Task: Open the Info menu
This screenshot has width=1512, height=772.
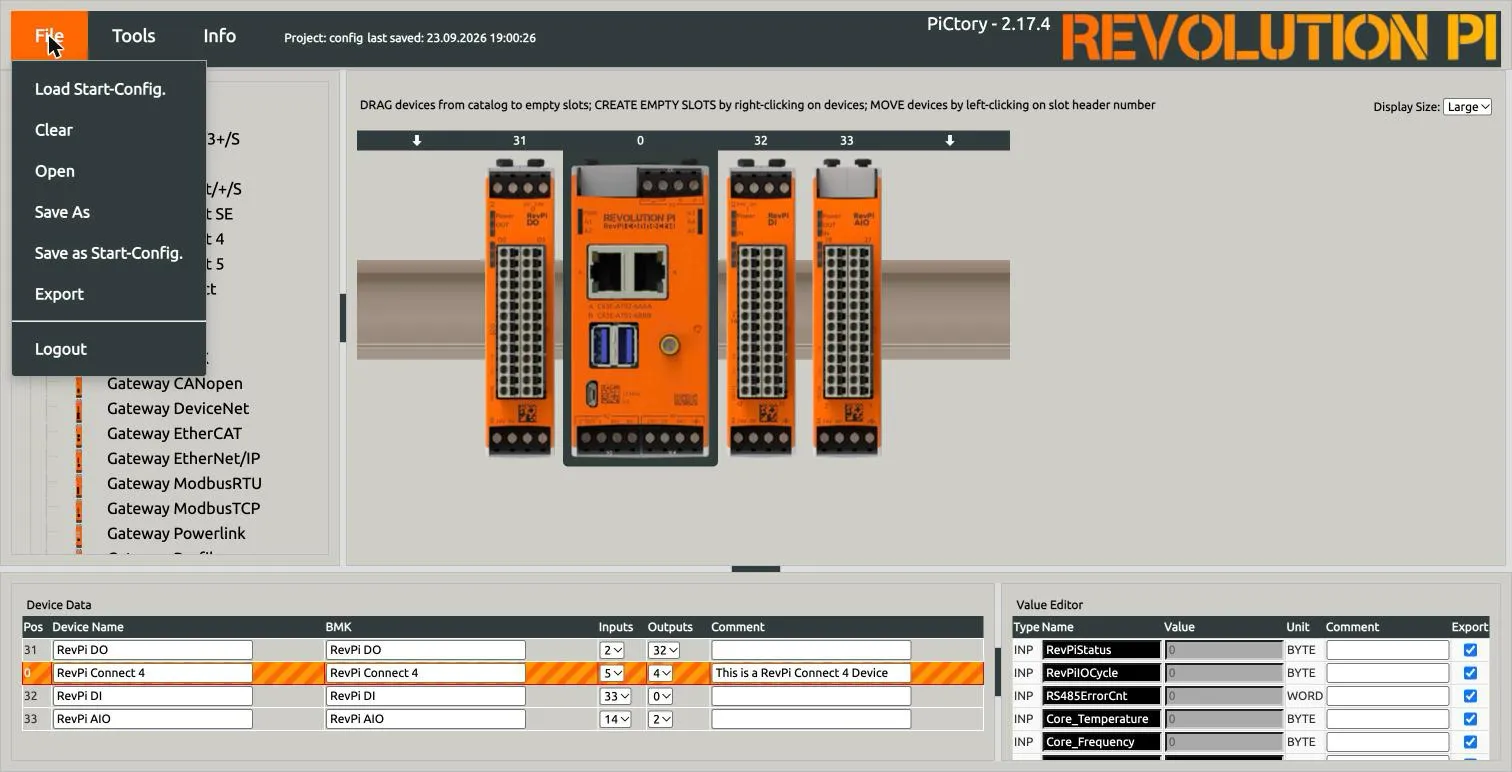Action: pyautogui.click(x=220, y=36)
